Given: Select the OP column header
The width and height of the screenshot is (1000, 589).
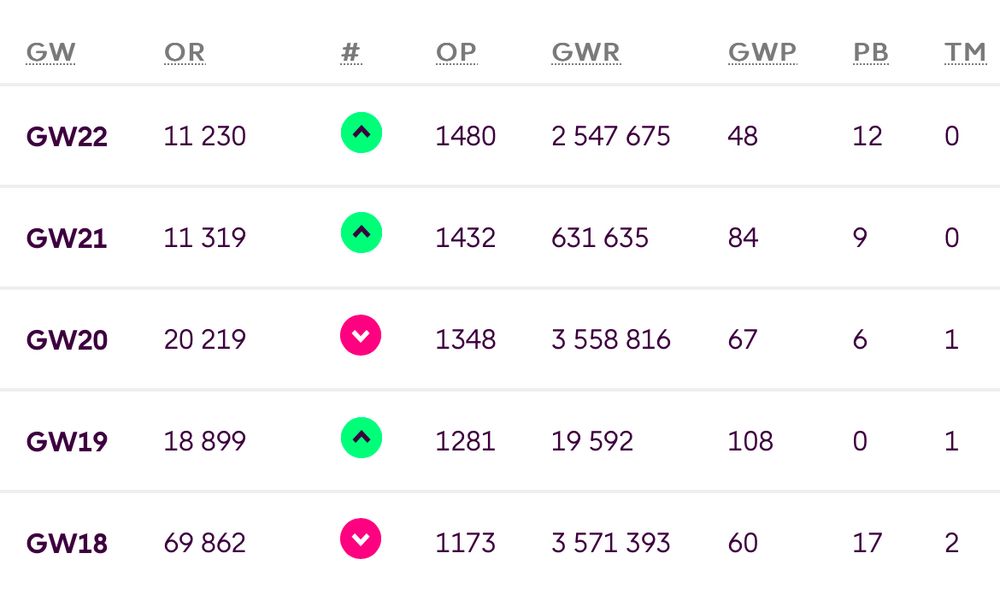Looking at the screenshot, I should [x=456, y=52].
